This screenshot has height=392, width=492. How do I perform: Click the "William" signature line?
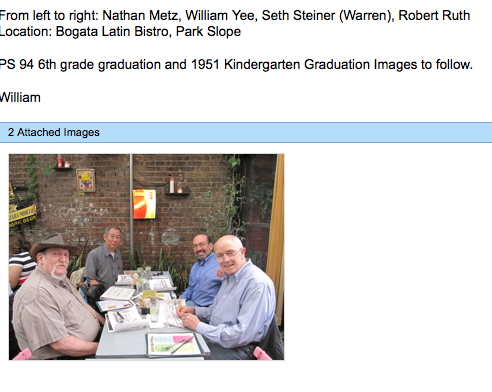click(20, 97)
